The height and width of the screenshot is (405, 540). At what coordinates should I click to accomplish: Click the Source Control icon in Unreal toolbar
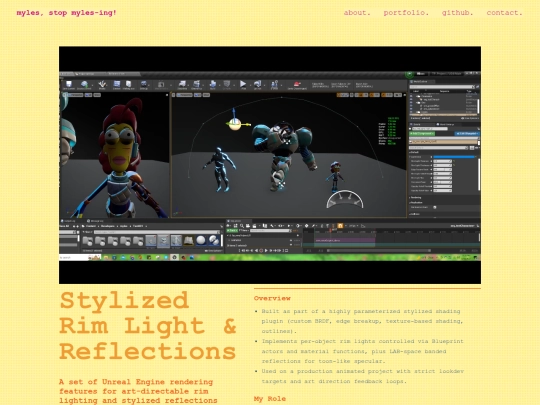click(84, 84)
